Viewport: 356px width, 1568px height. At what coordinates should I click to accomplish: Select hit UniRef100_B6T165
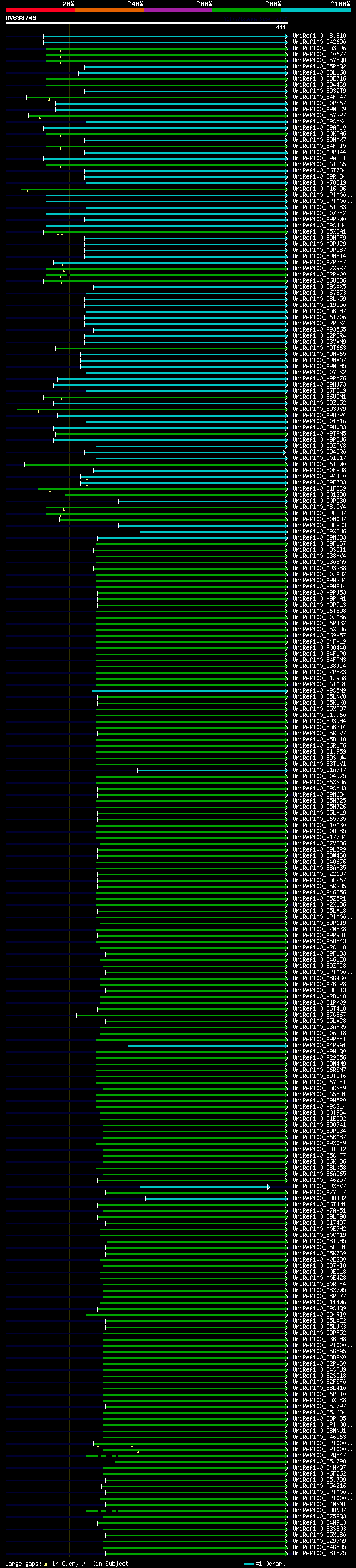click(319, 164)
